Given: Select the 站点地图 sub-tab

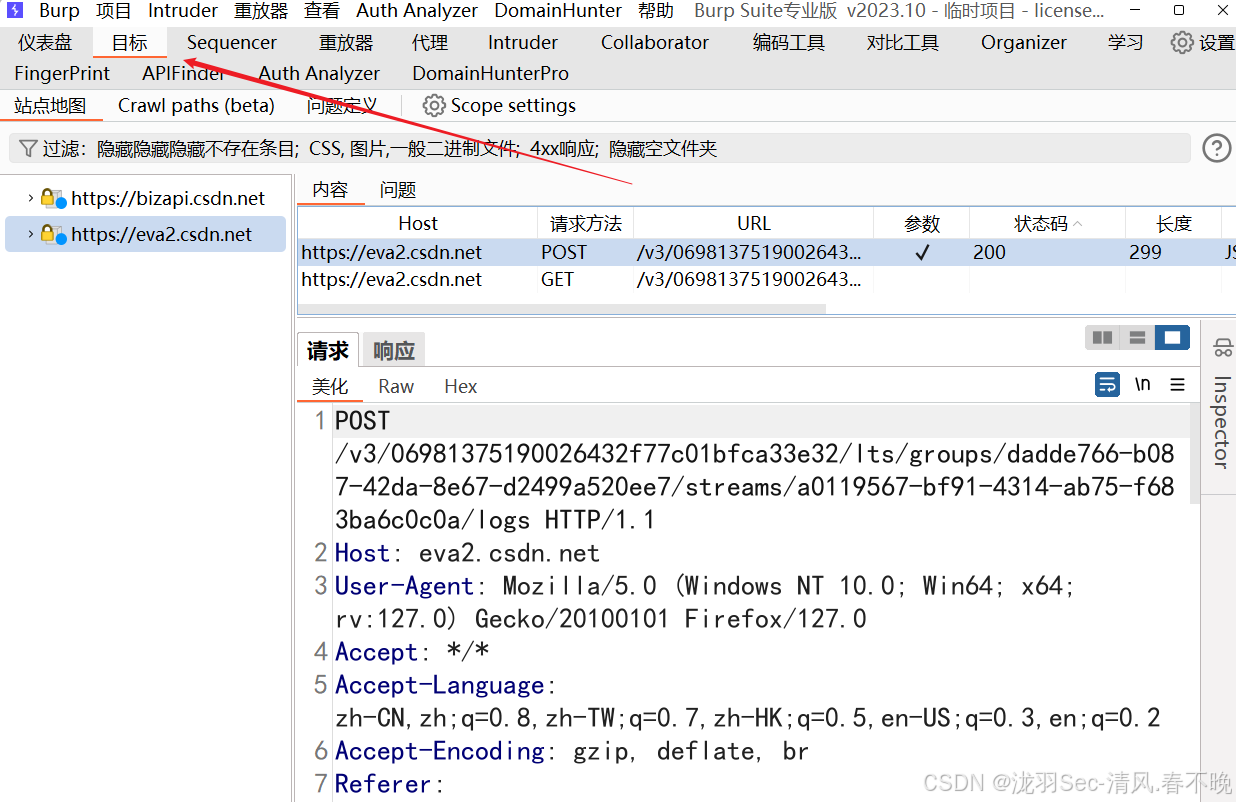Looking at the screenshot, I should click(50, 105).
